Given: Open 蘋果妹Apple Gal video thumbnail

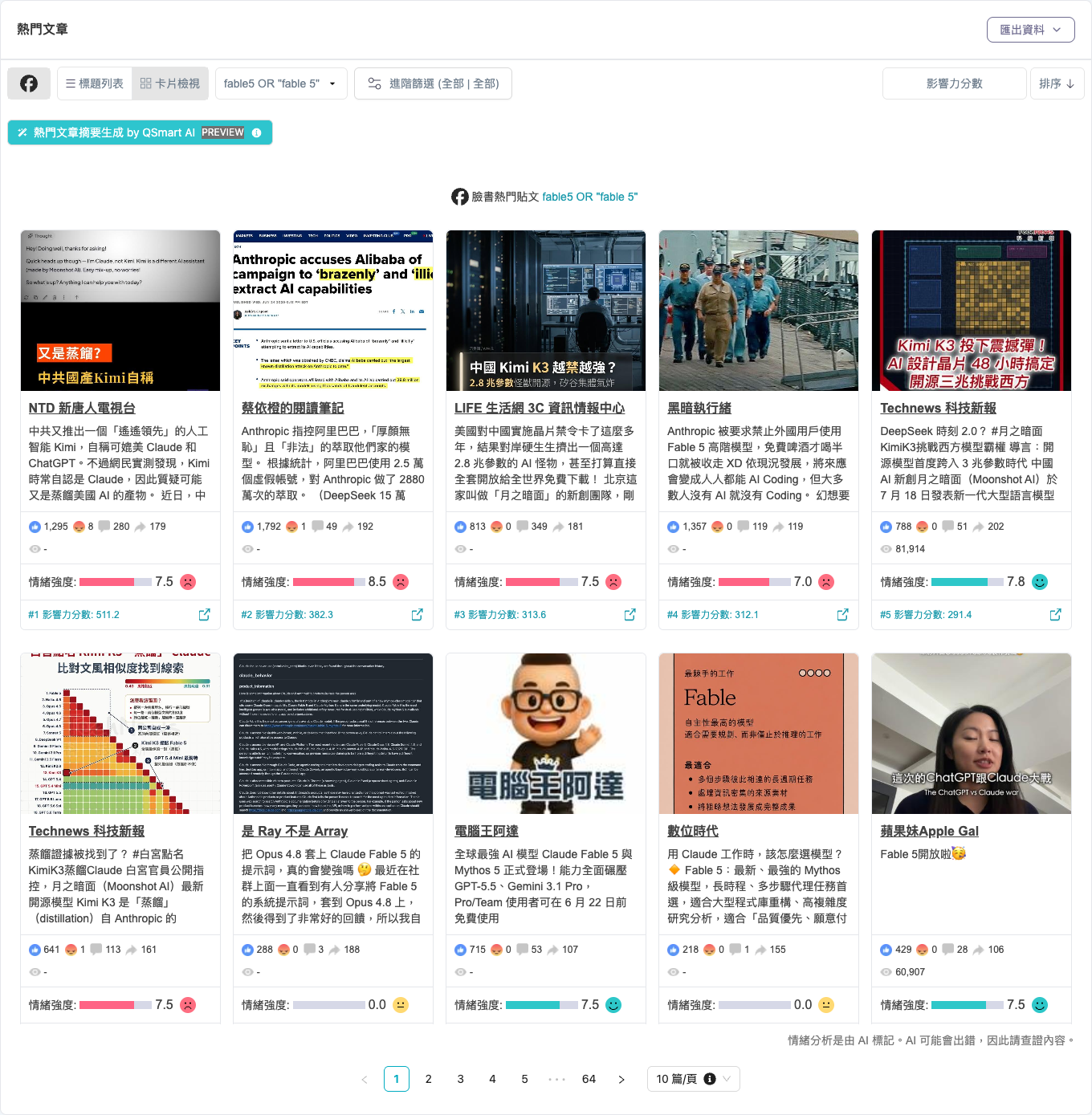Looking at the screenshot, I should (972, 734).
